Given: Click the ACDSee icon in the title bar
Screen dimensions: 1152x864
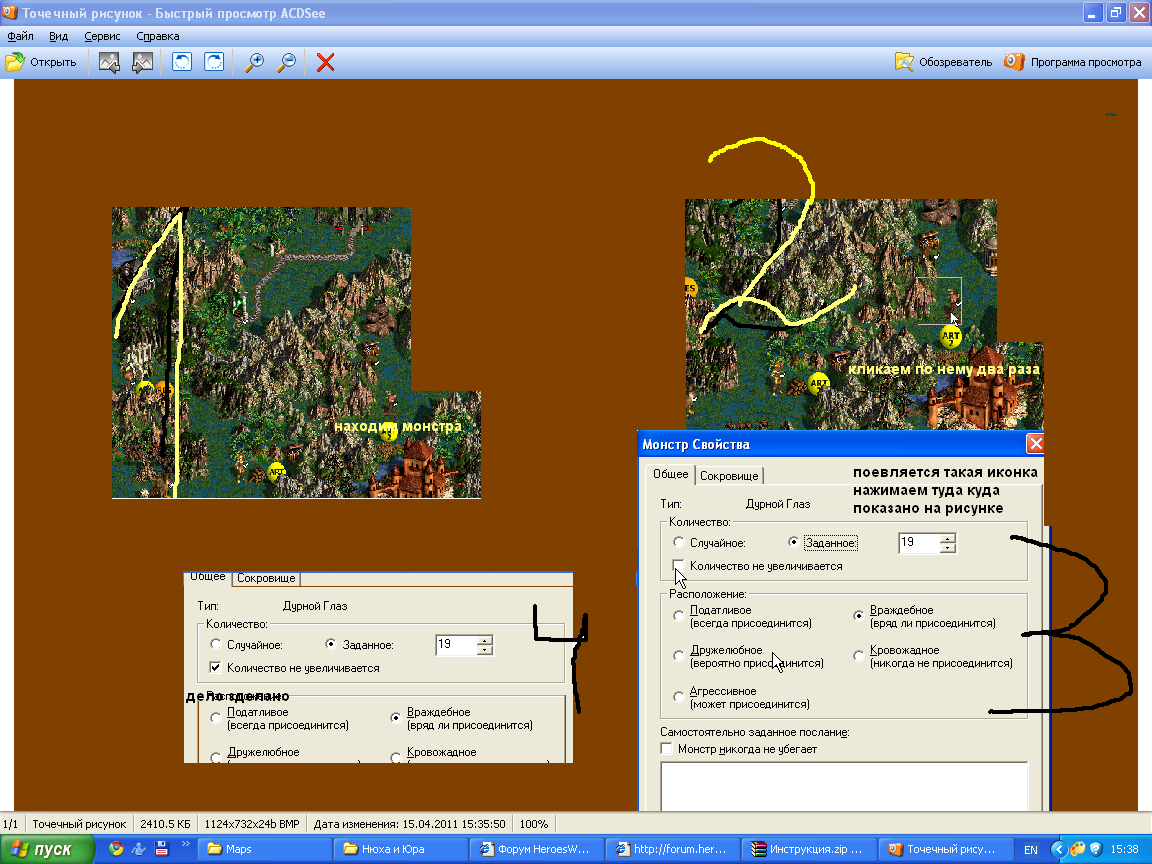Looking at the screenshot, I should [10, 12].
